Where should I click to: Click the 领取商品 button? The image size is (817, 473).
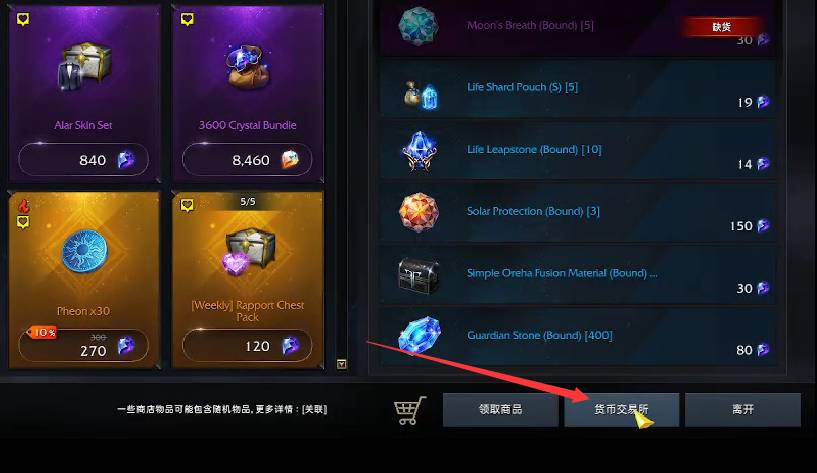tap(501, 410)
